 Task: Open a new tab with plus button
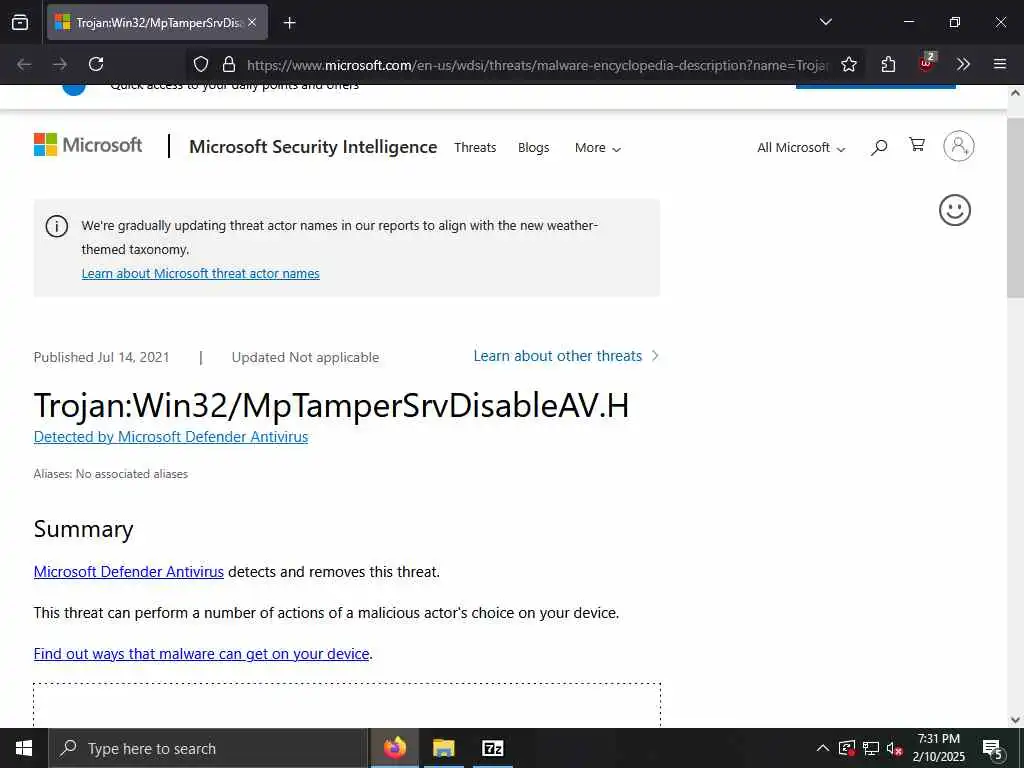pos(289,23)
